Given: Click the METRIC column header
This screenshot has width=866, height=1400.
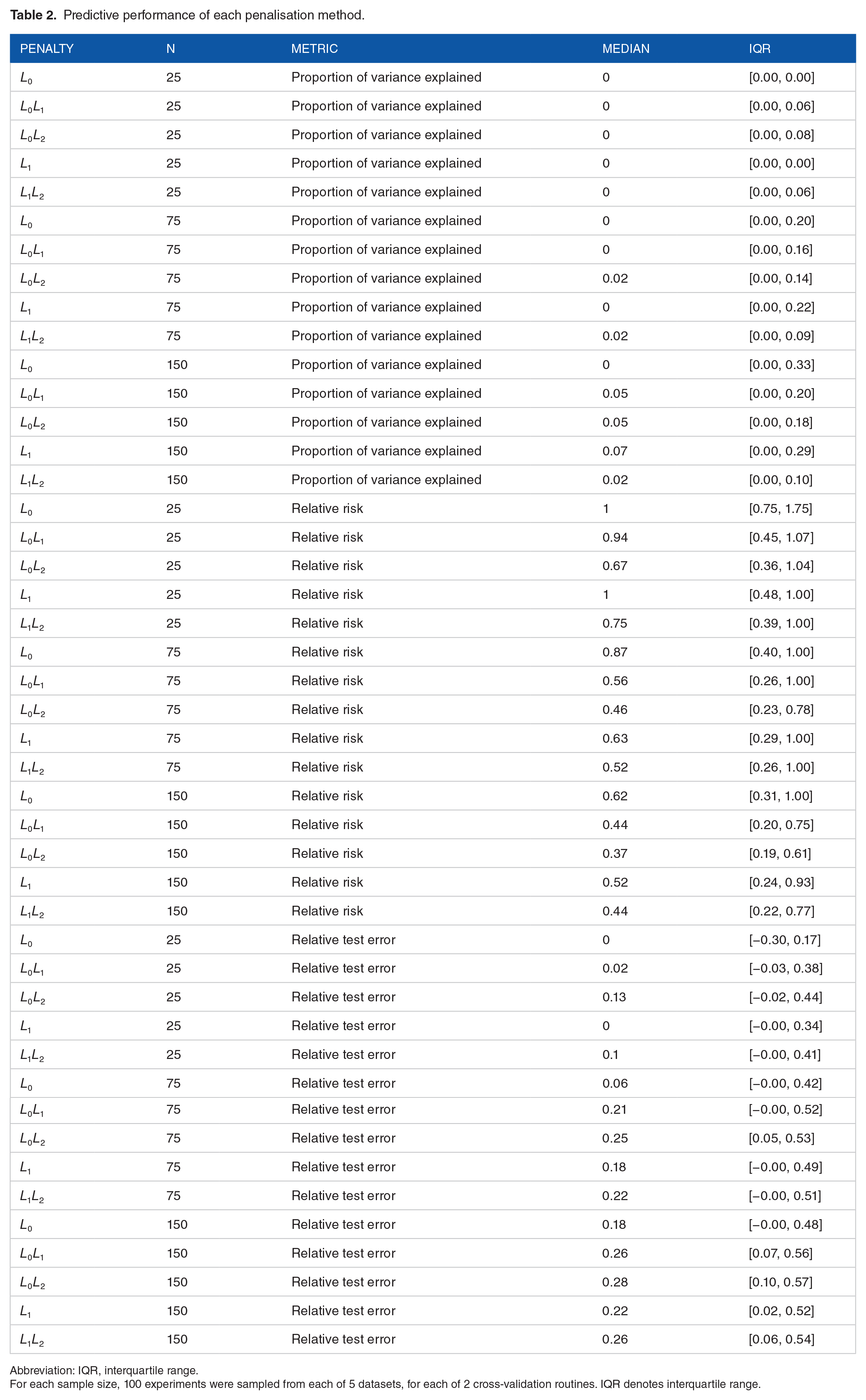Looking at the screenshot, I should point(314,49).
